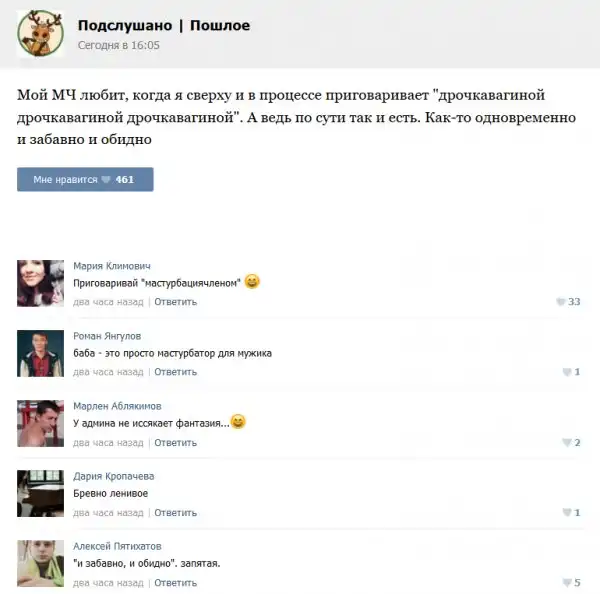The width and height of the screenshot is (600, 594).
Task: Open Мария Климович's profile name link
Action: pyautogui.click(x=112, y=266)
